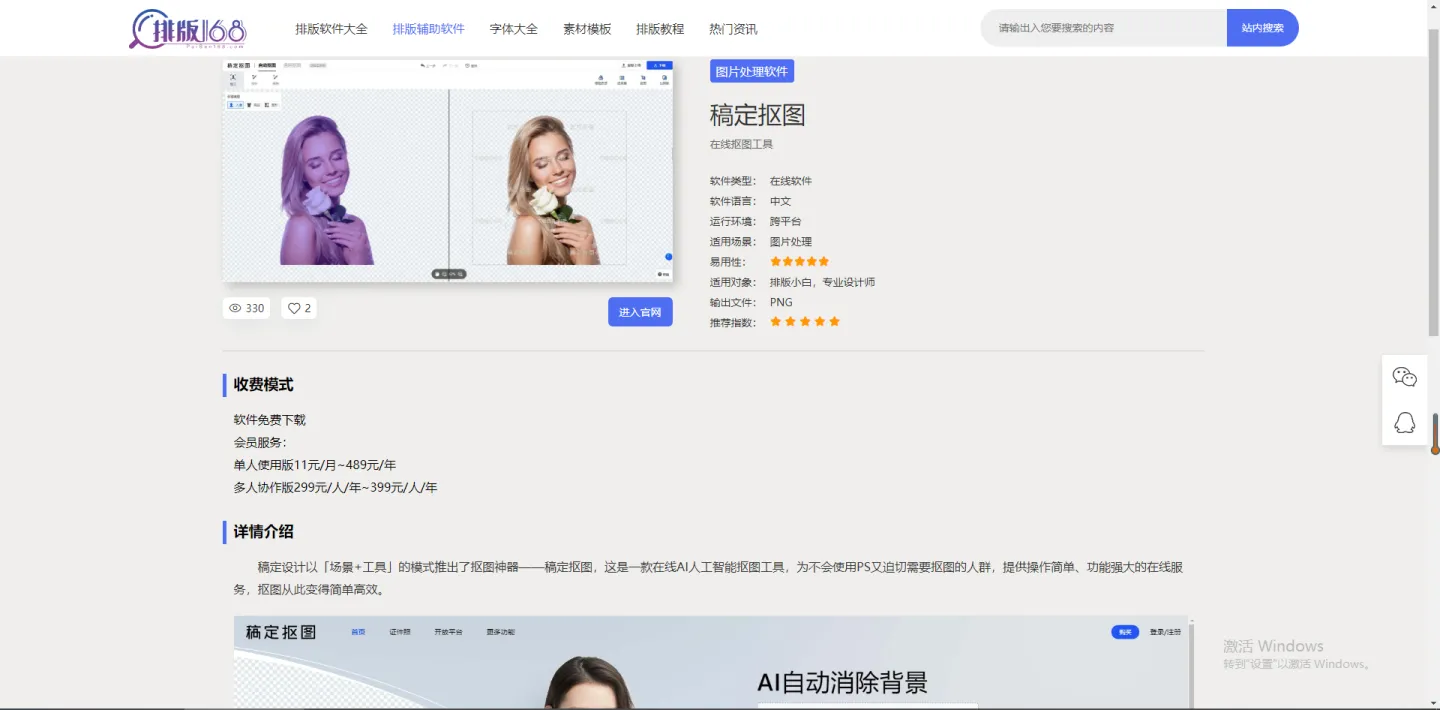Screen dimensions: 1440x710
Task: Open the 稿定抠图 preview thumbnail image
Action: pos(447,170)
